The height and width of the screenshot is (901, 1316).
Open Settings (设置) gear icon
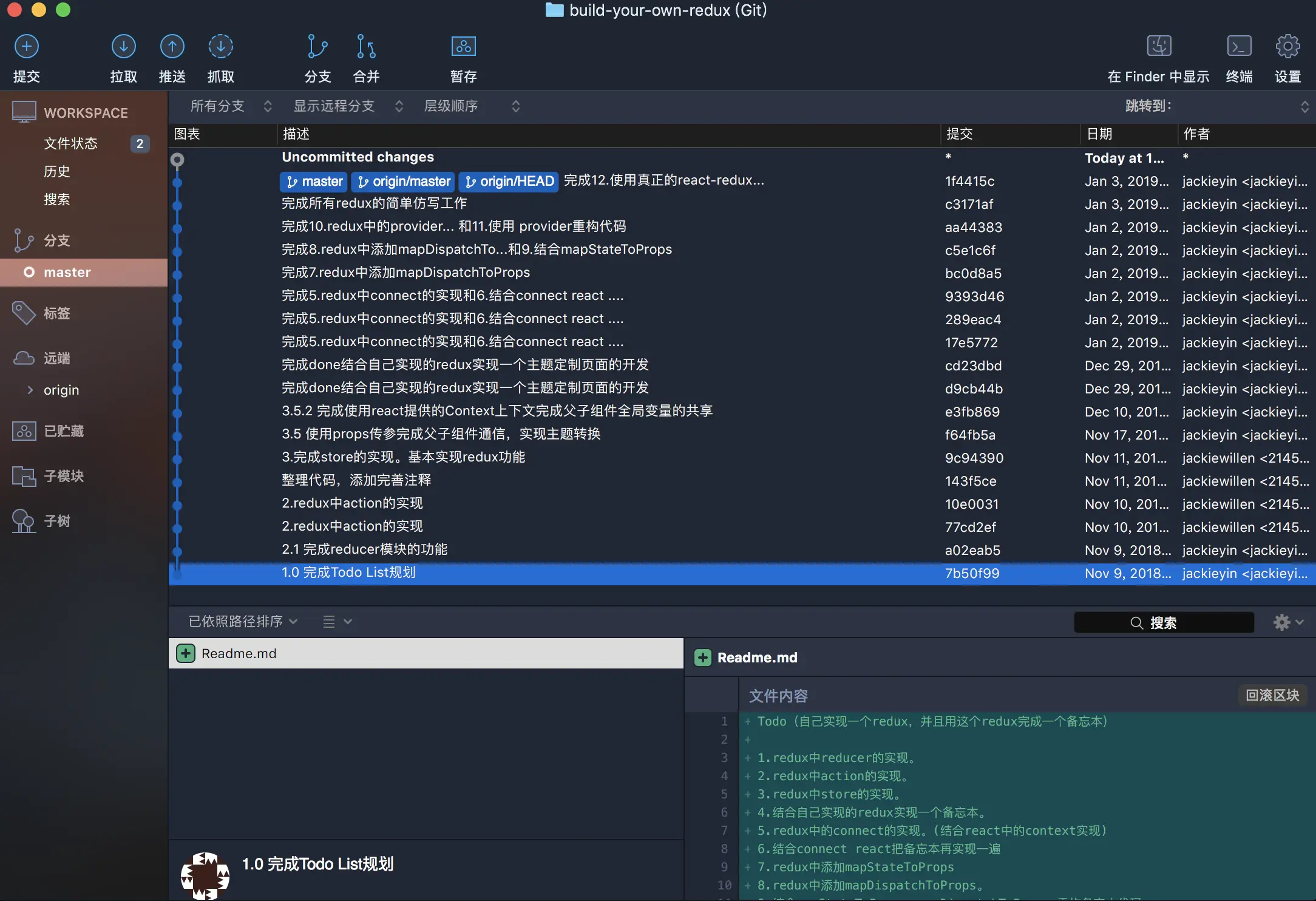click(1287, 47)
